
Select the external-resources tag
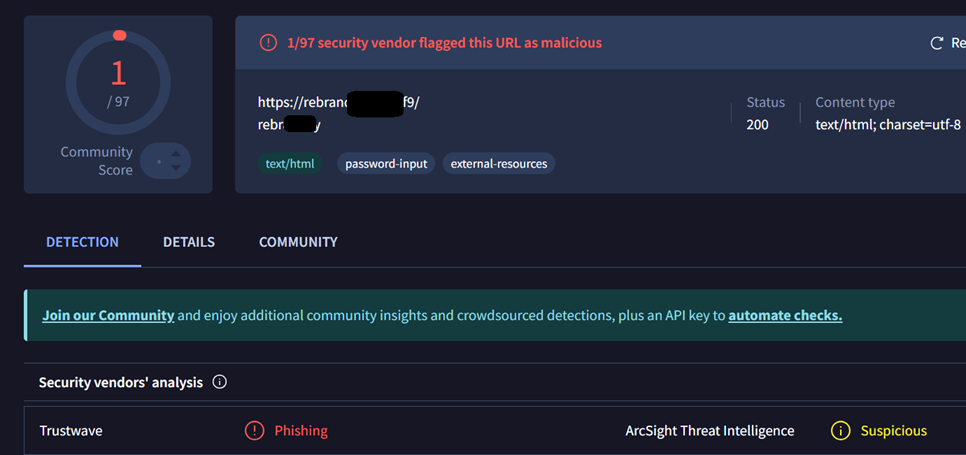point(499,164)
